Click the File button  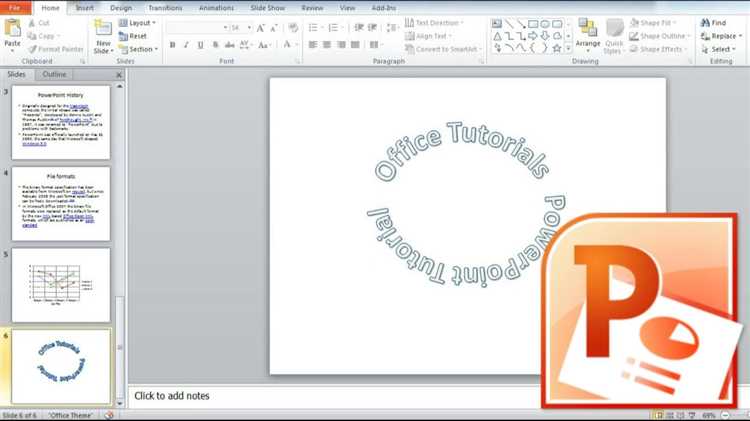pyautogui.click(x=17, y=7)
